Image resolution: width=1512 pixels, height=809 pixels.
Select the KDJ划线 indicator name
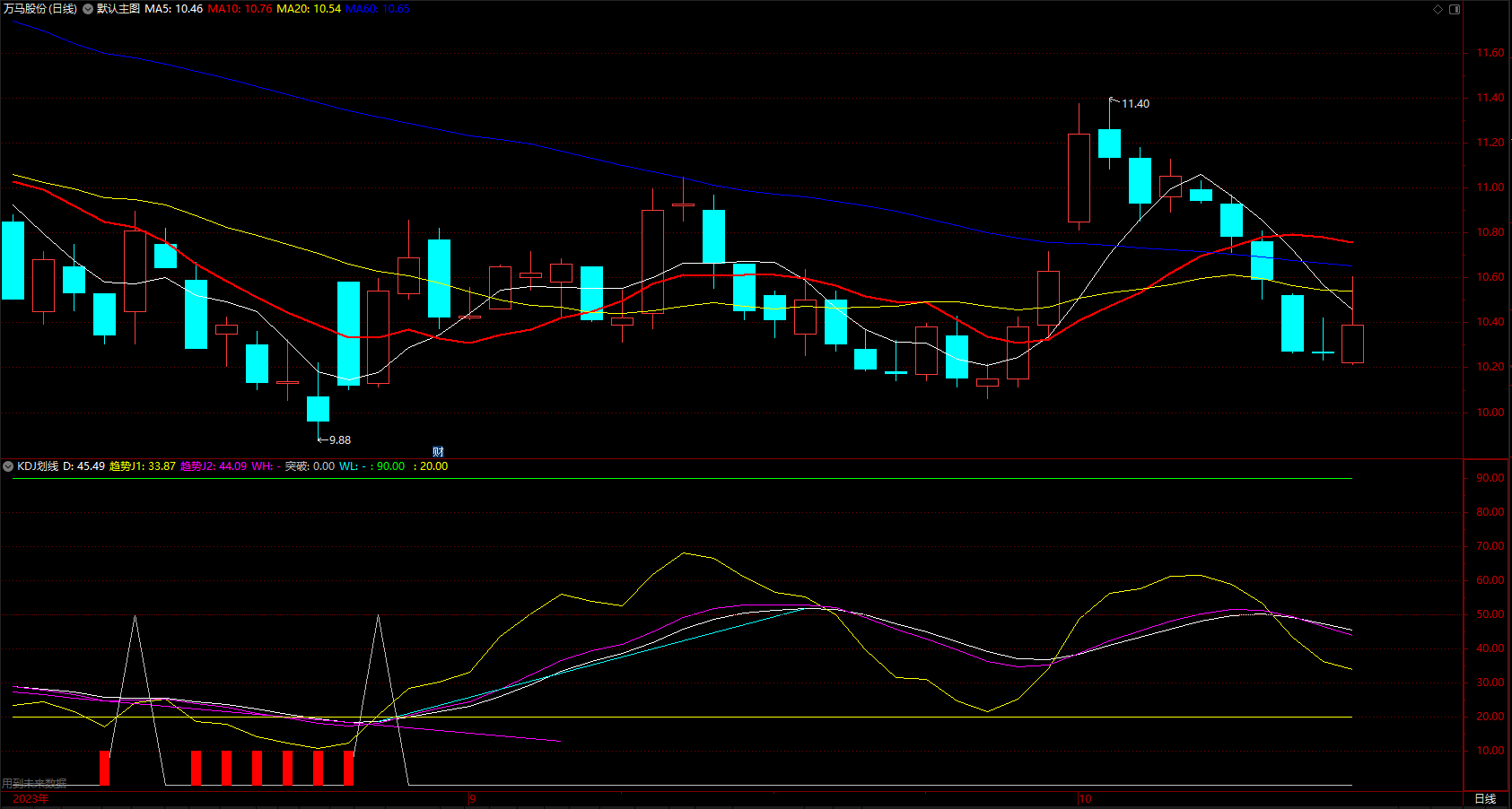point(38,466)
